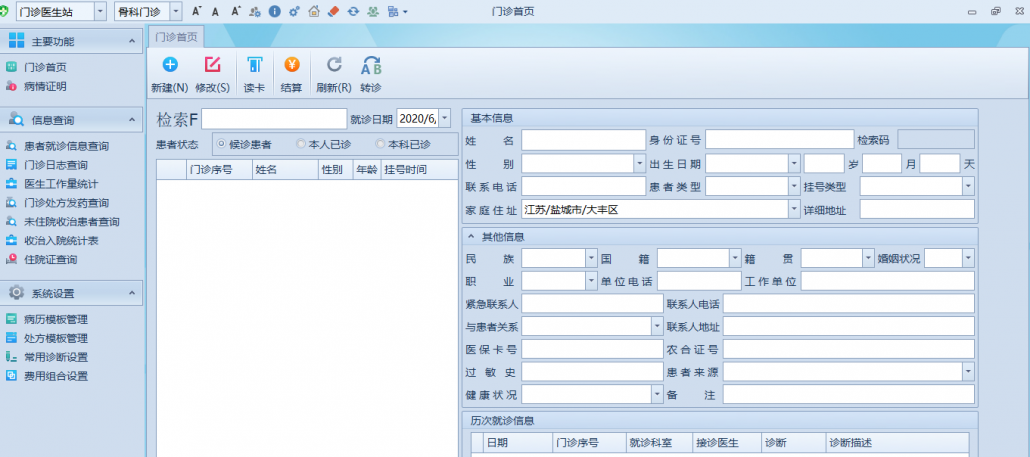
Task: Select the 本科已诊 radio button
Action: tap(380, 145)
